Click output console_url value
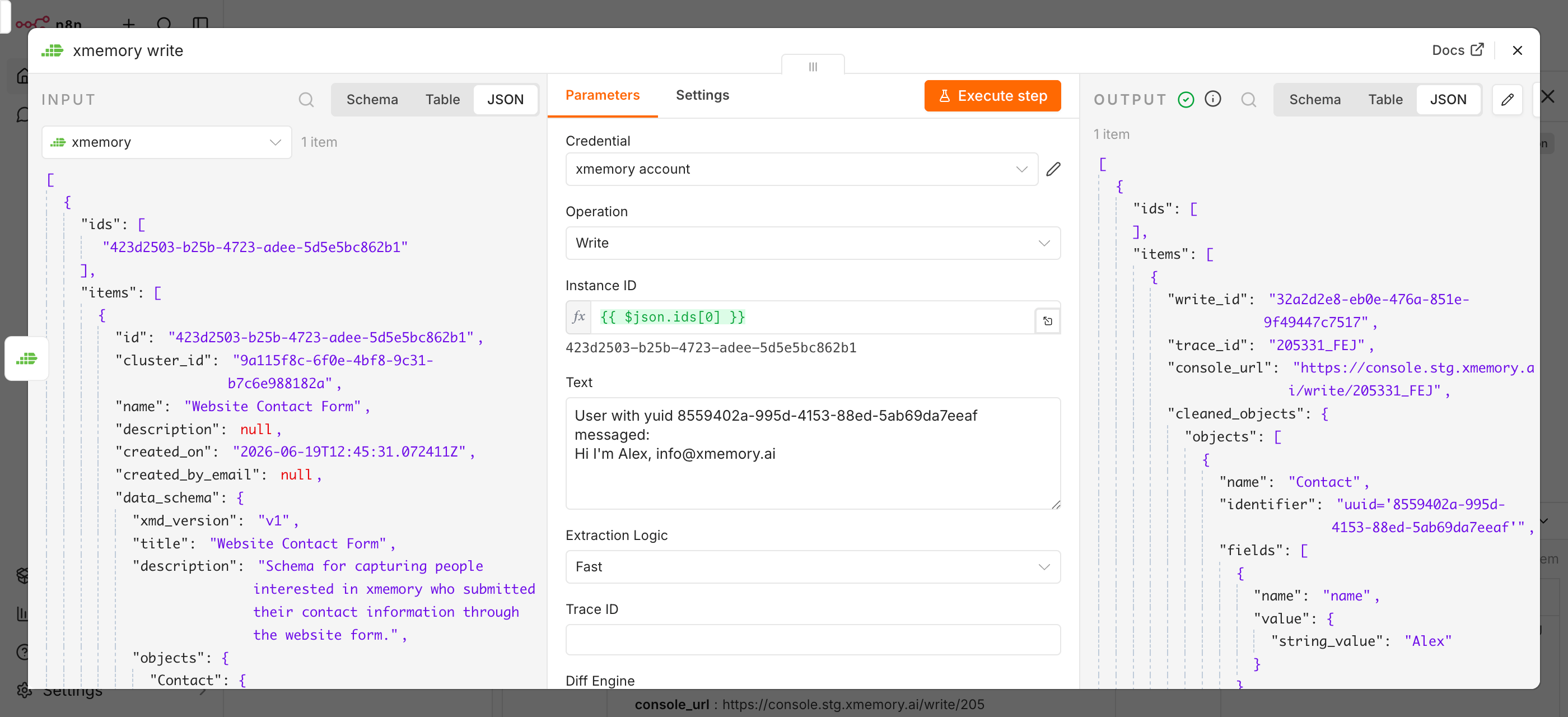Image resolution: width=1568 pixels, height=717 pixels. 1411,379
